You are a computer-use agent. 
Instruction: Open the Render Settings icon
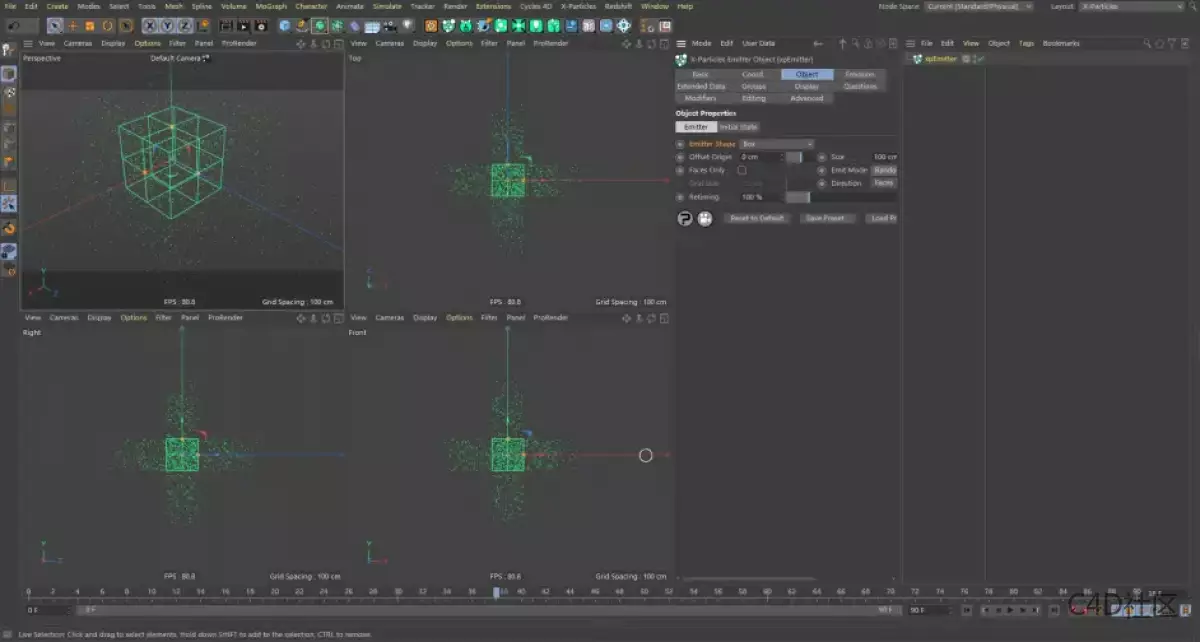[263, 25]
